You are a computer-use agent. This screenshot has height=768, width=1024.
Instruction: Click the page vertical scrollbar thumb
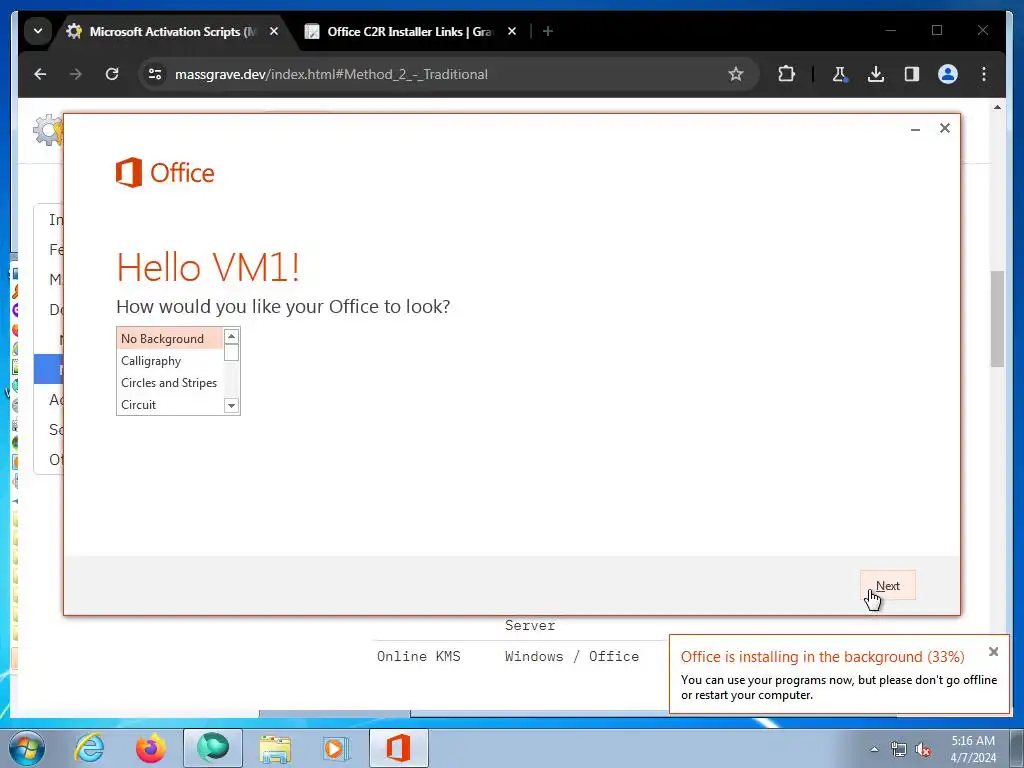[997, 319]
